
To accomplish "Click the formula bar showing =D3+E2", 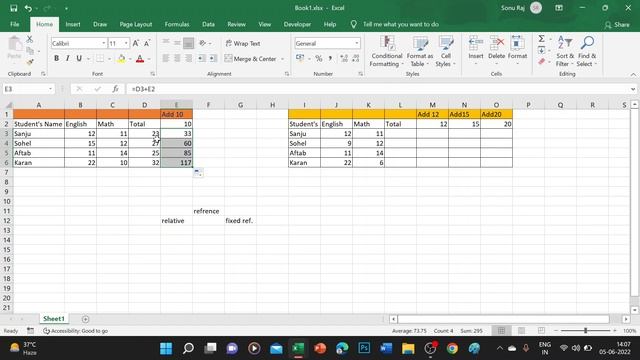I will 377,89.
